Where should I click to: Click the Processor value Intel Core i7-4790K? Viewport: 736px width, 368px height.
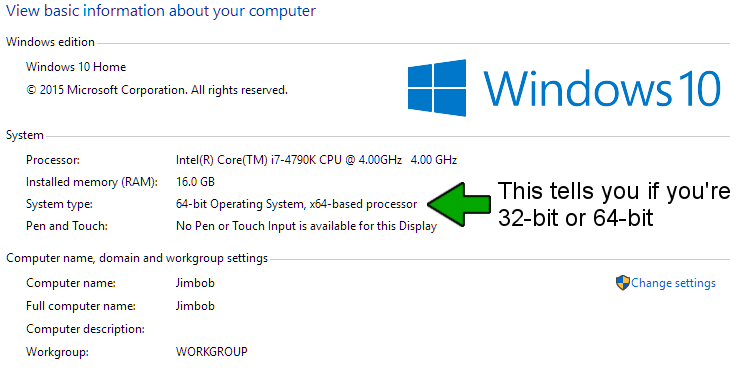click(x=316, y=160)
